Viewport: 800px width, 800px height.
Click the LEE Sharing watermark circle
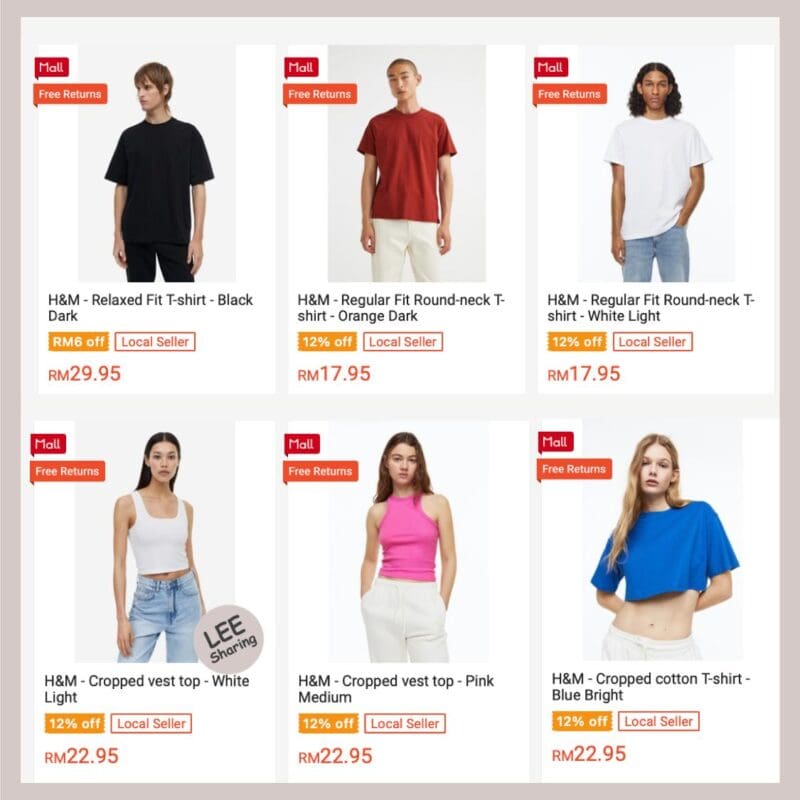[x=229, y=639]
